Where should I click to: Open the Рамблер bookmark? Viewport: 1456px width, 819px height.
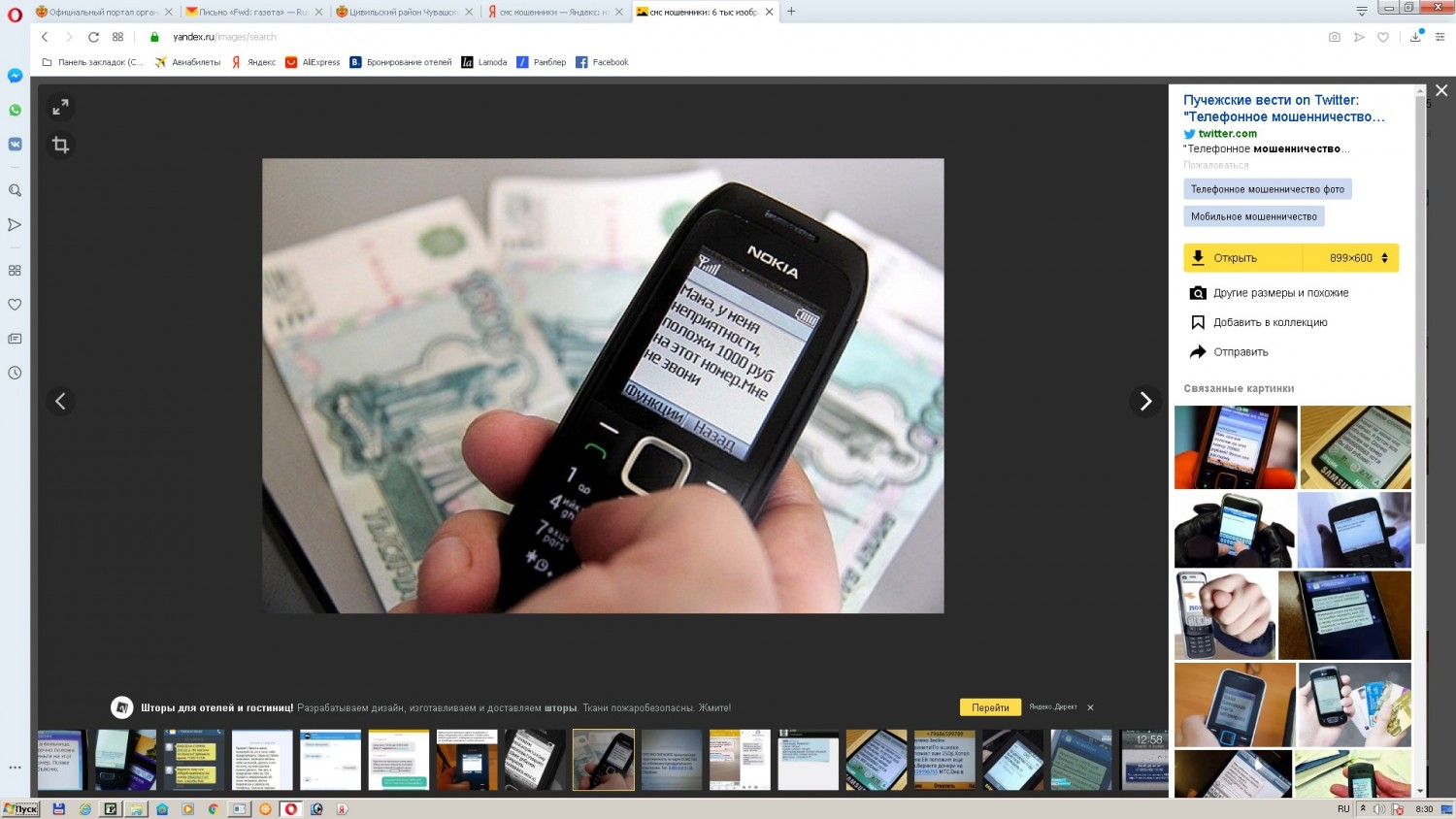(542, 62)
